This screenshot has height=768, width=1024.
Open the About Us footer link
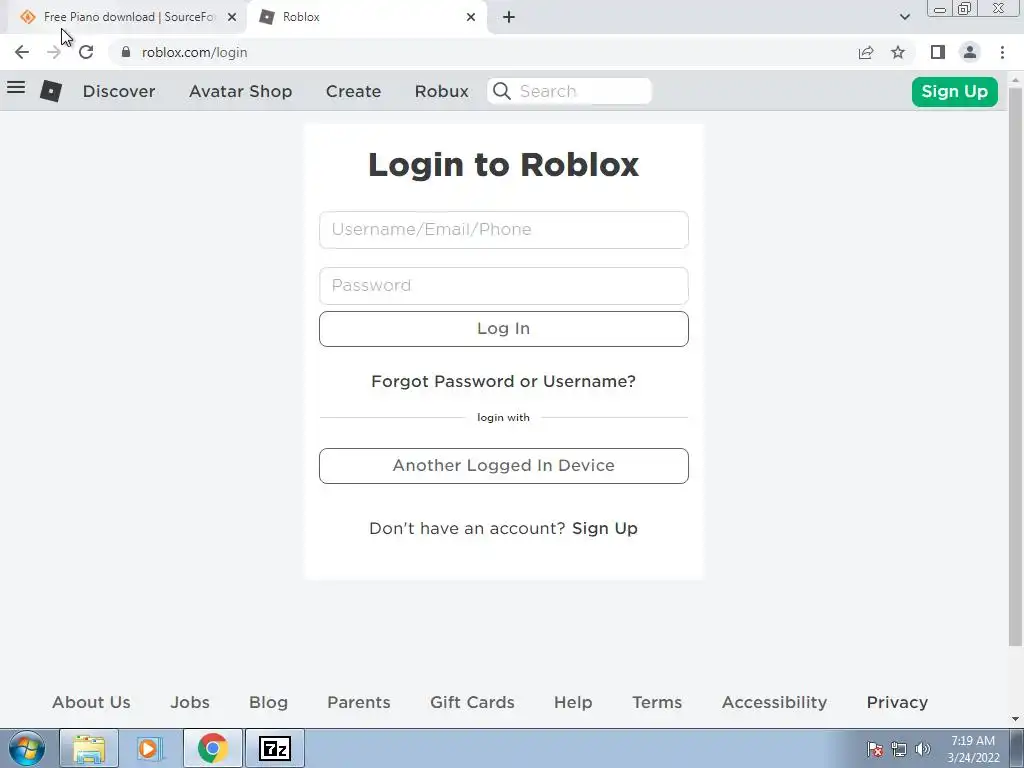pos(91,702)
